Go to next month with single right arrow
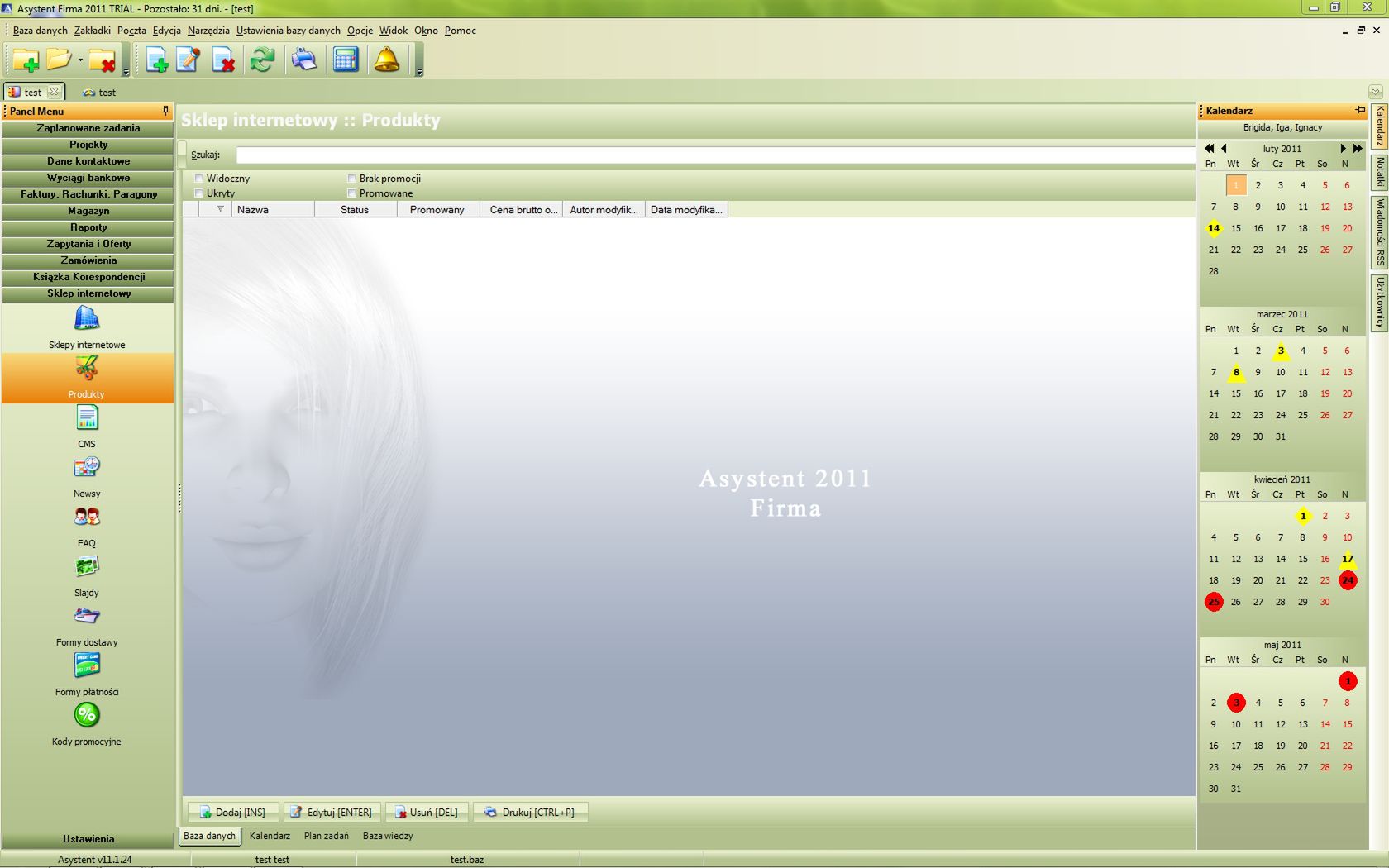 click(x=1343, y=149)
